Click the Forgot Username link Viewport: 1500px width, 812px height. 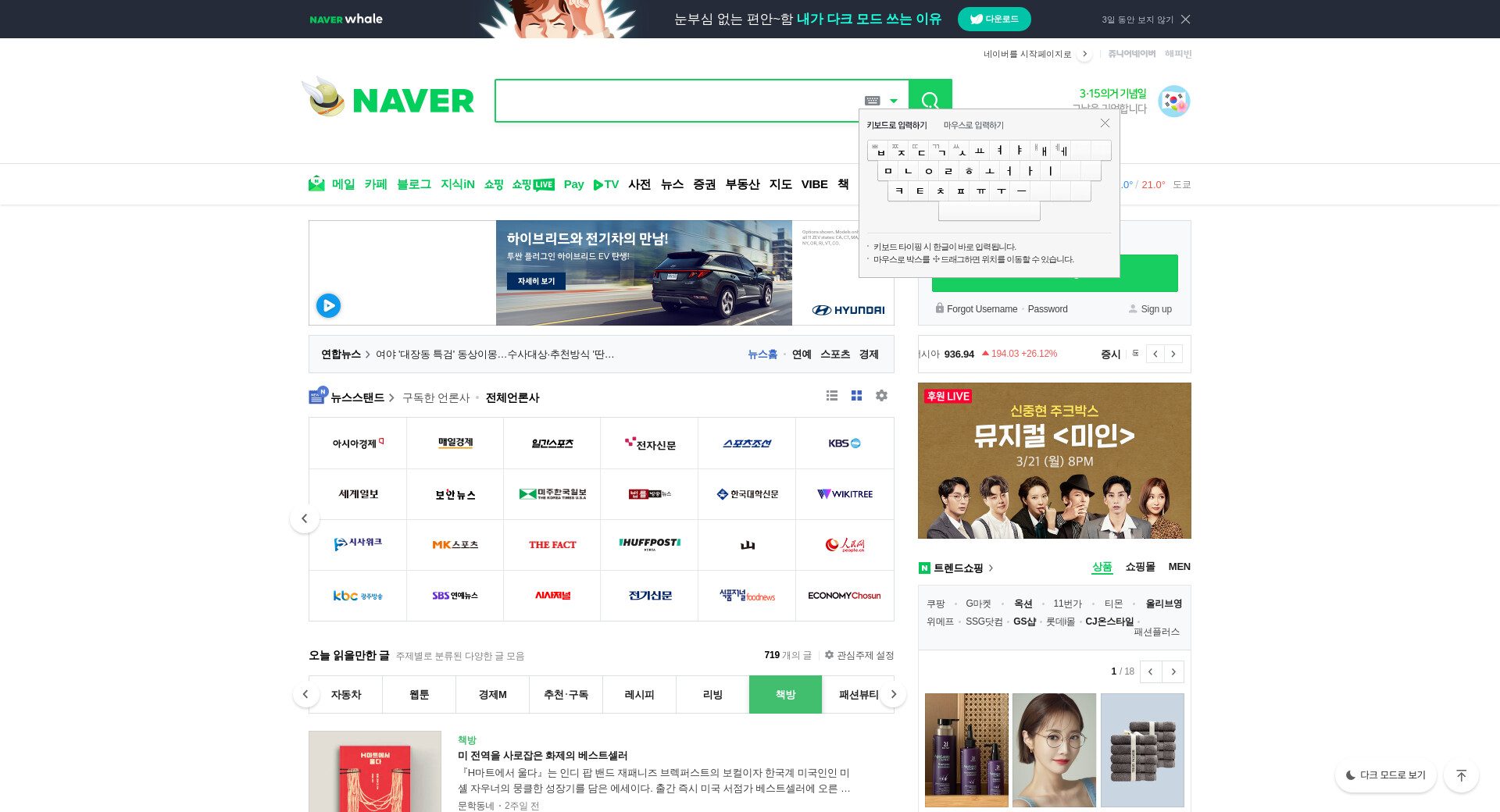point(982,309)
